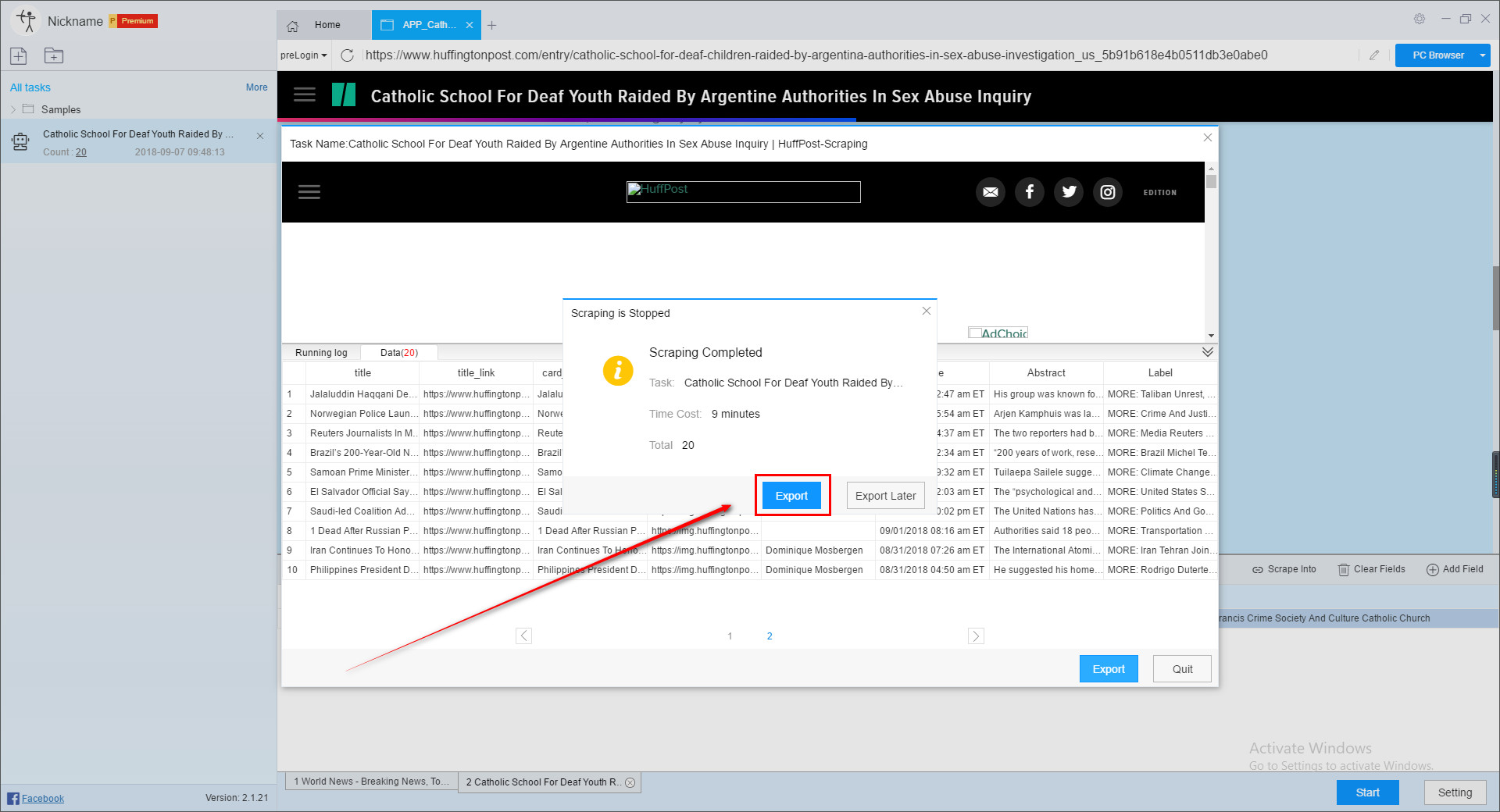Switch to the APP_Cath tab
Screen dimensions: 1500x812
tap(427, 25)
